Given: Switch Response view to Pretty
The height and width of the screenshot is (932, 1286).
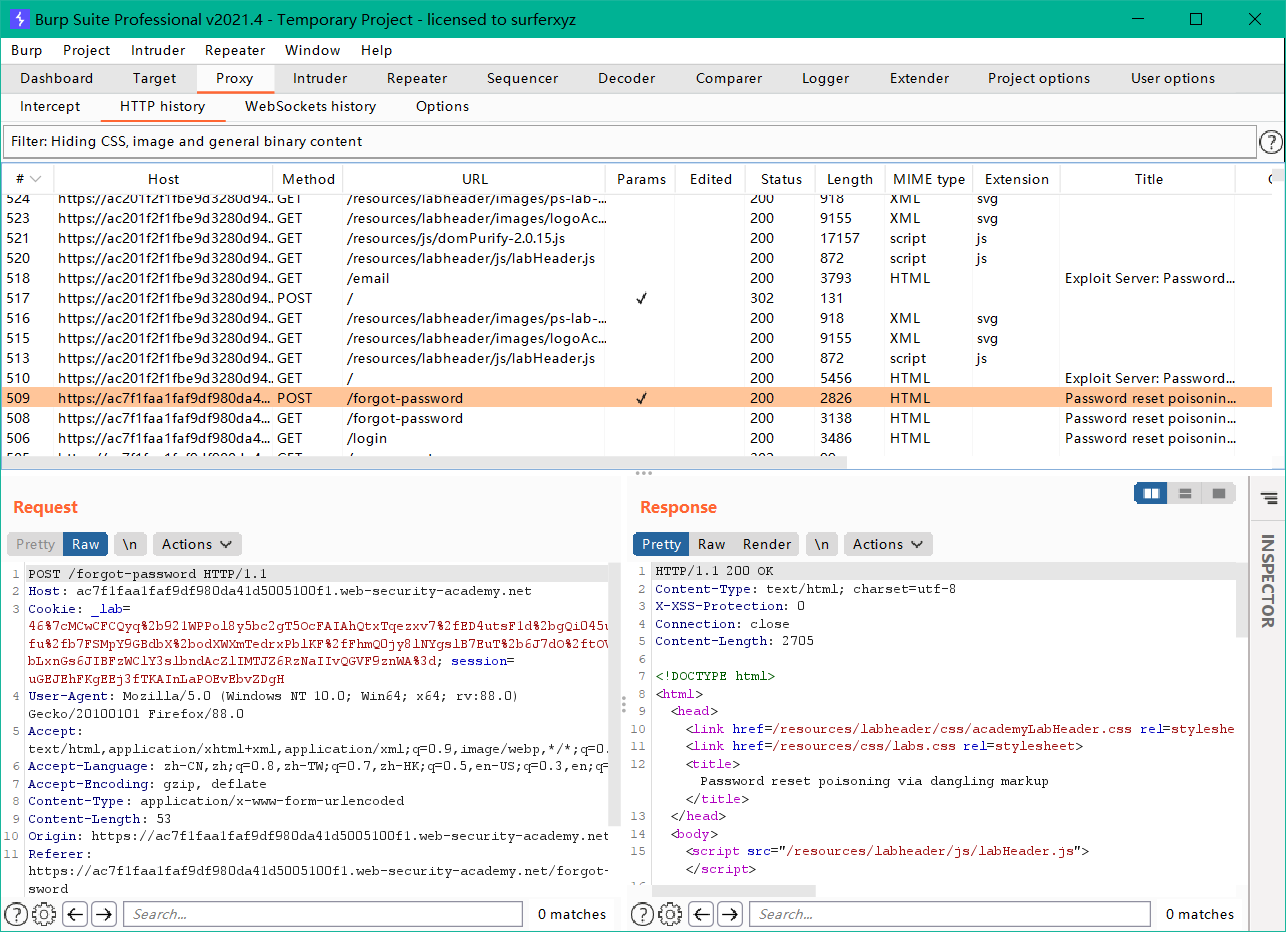Looking at the screenshot, I should pyautogui.click(x=661, y=544).
